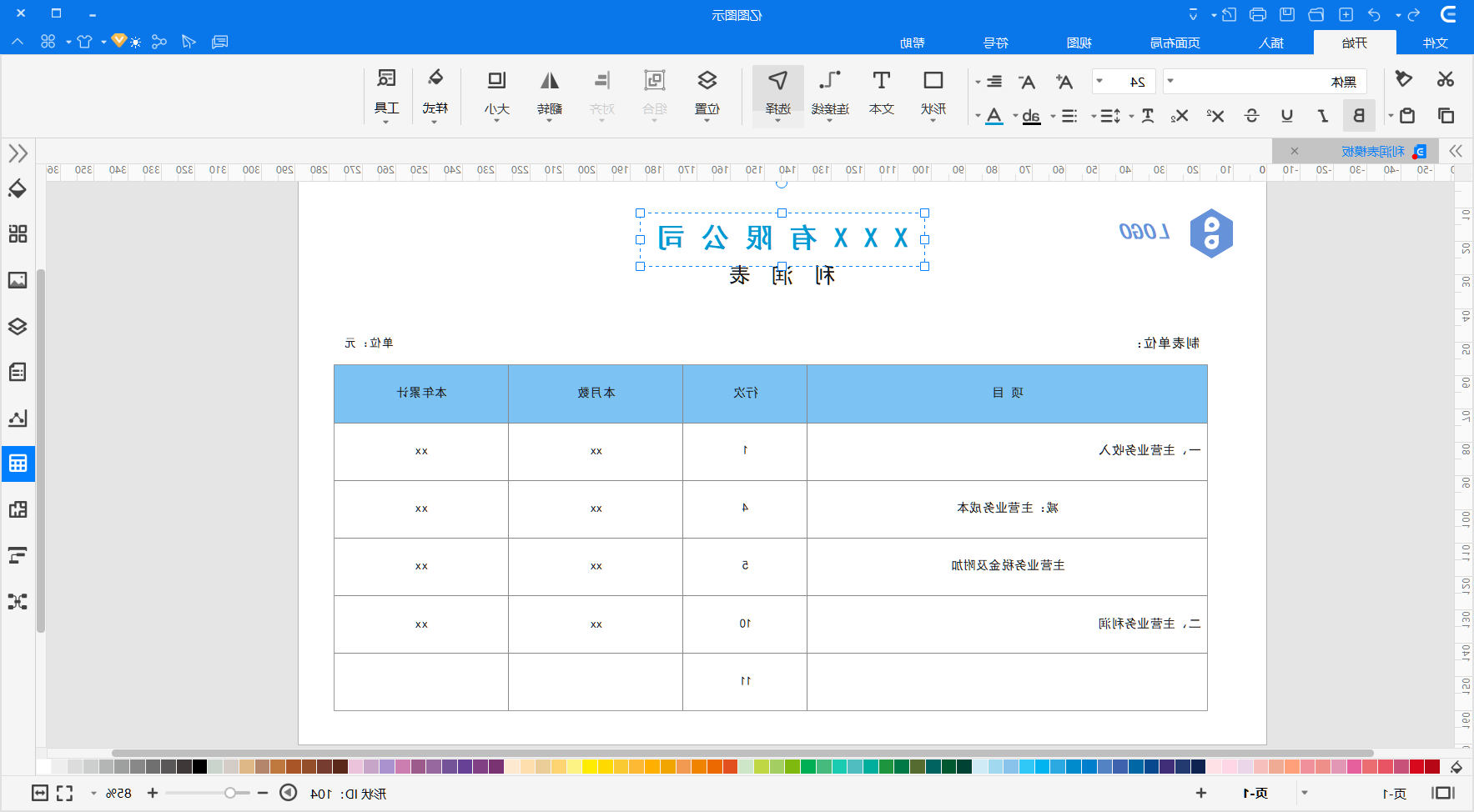
Task: Open the Fill style bucket in sidebar
Action: pyautogui.click(x=18, y=188)
